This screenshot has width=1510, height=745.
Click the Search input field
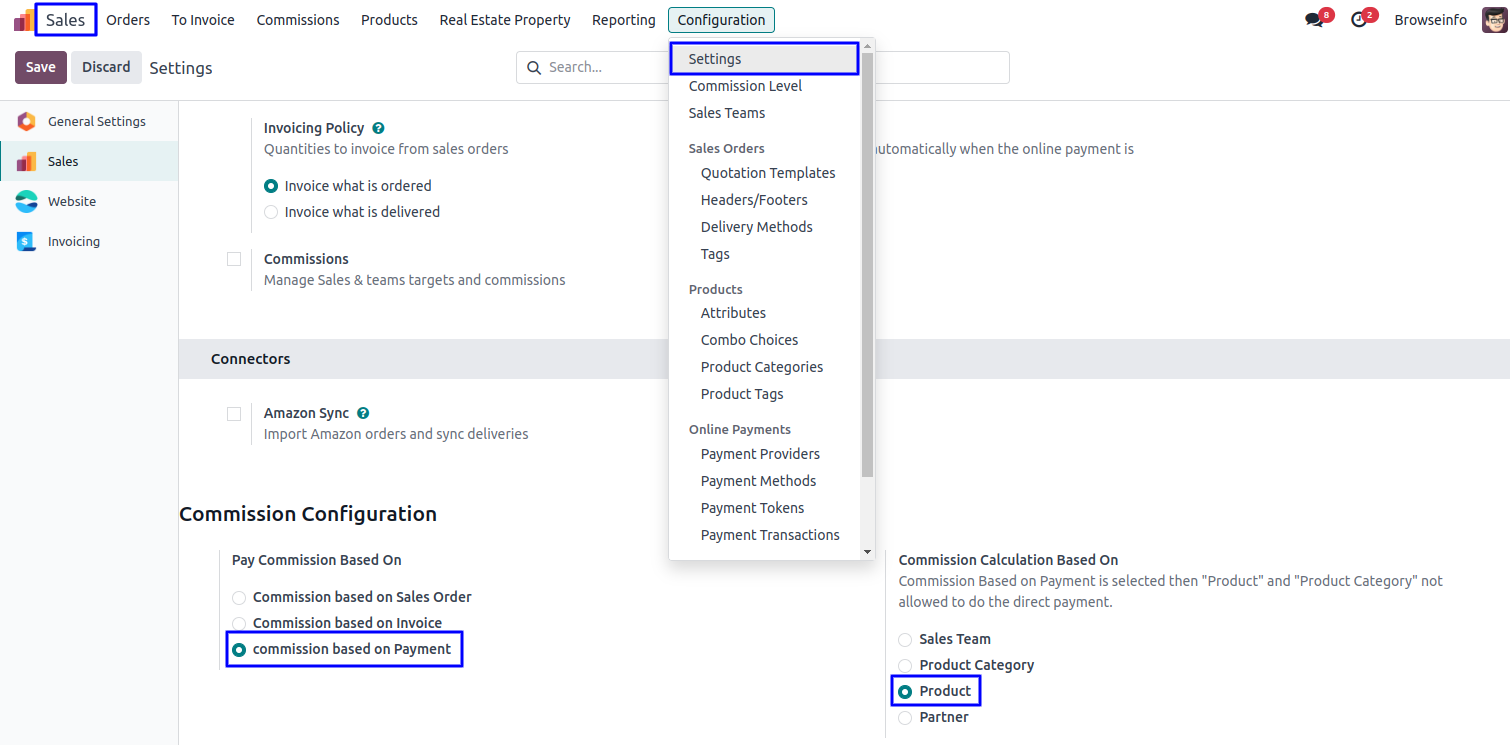click(600, 67)
